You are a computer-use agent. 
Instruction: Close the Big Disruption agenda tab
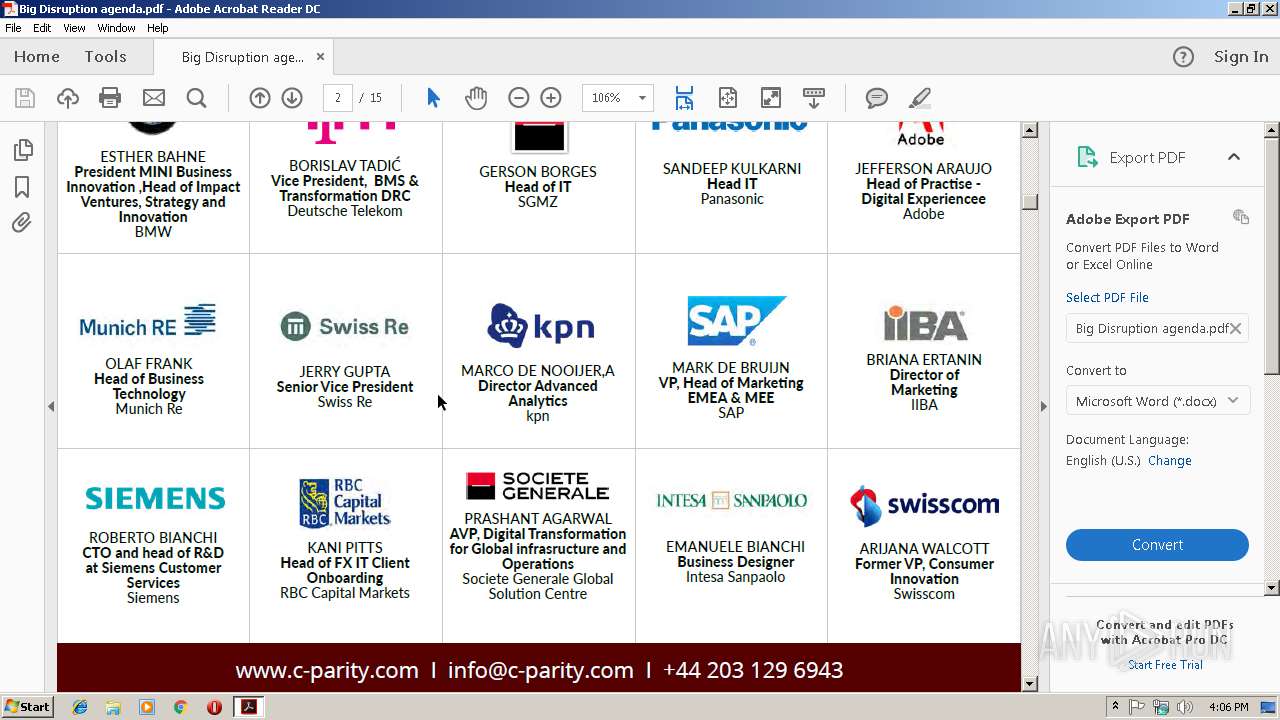pos(320,57)
